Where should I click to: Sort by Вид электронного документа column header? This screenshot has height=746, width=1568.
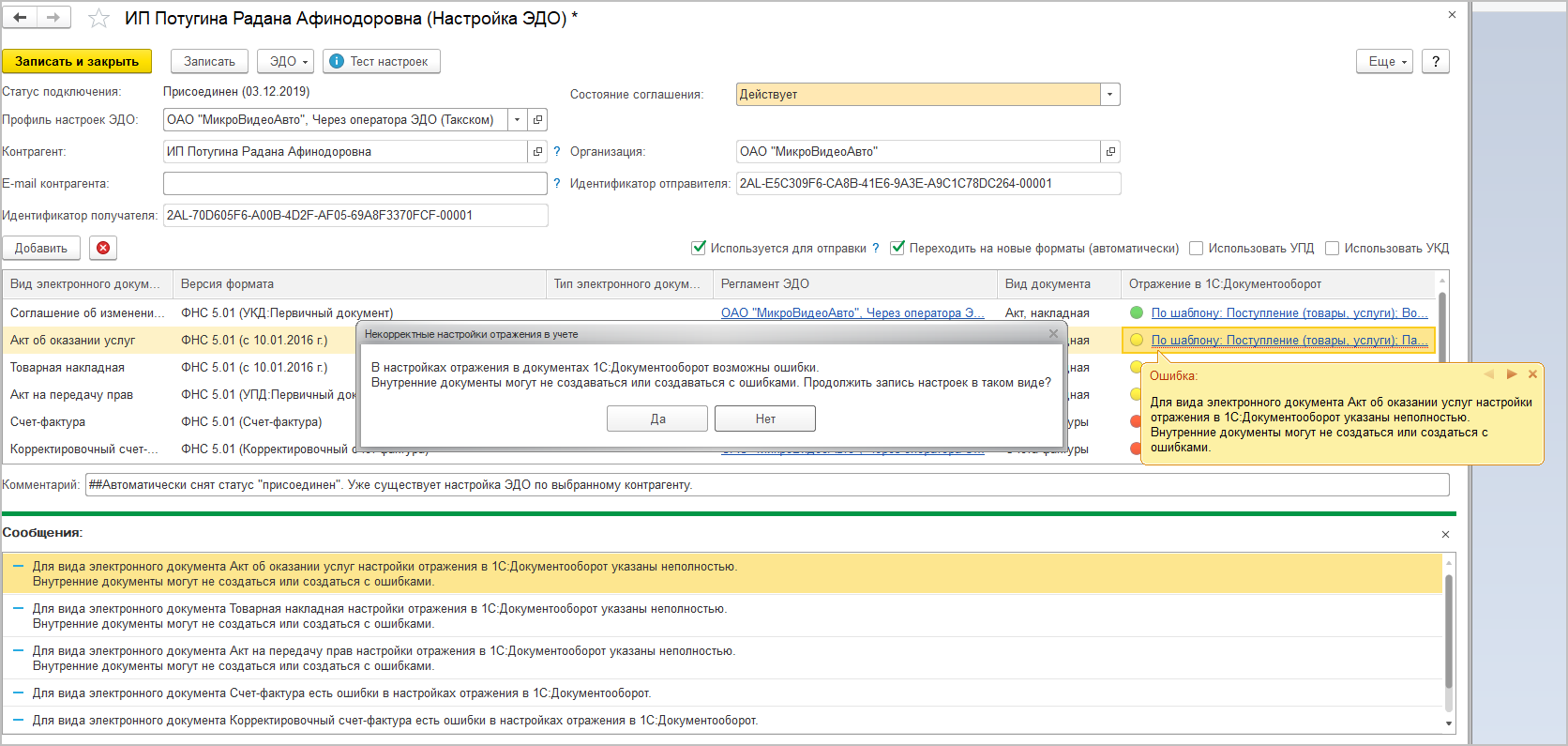point(87,283)
